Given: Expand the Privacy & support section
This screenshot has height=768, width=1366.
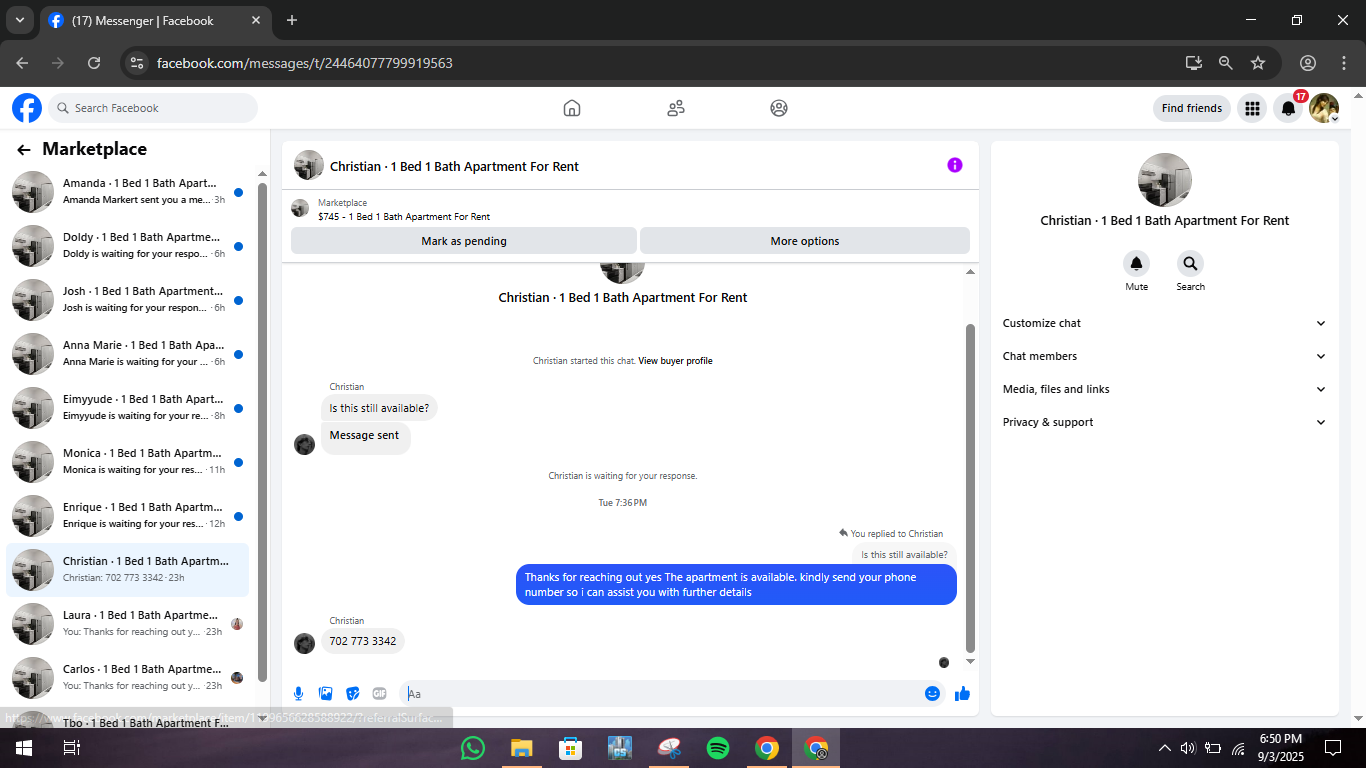Looking at the screenshot, I should point(1165,422).
